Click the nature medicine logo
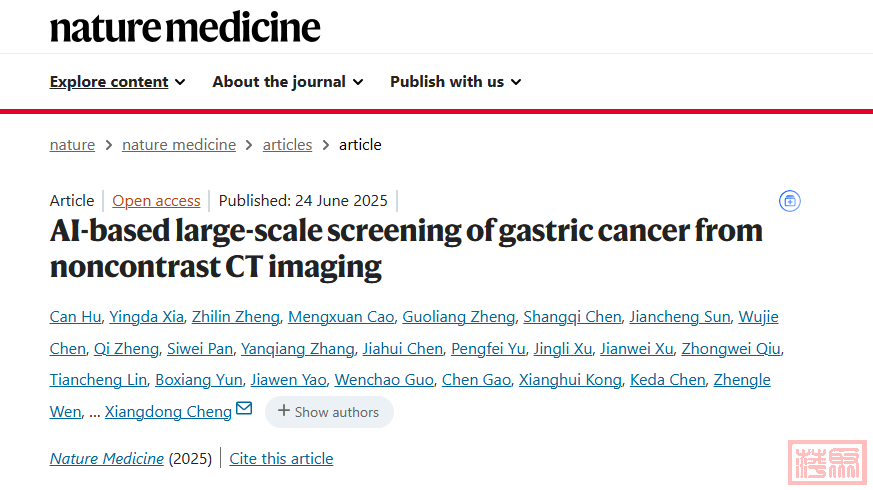Screen dimensions: 873x490 pos(185,27)
